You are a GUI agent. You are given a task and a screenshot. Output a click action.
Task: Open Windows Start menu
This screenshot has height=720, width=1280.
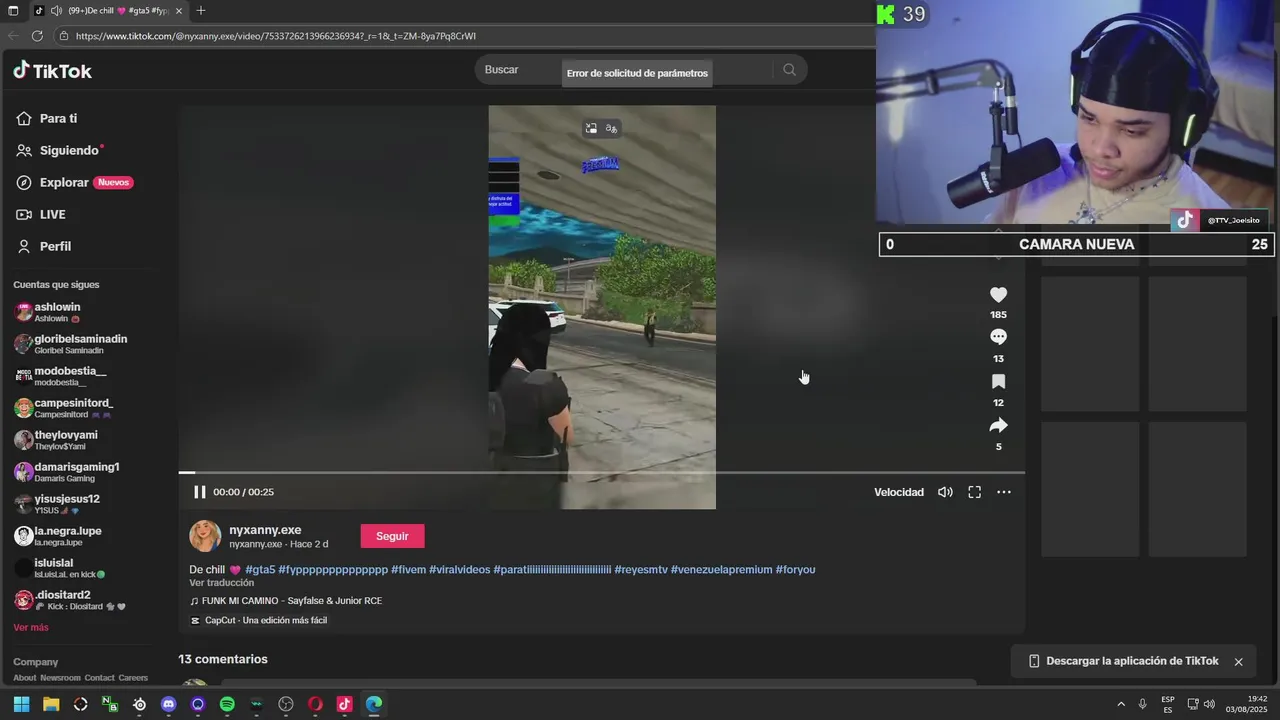point(21,704)
